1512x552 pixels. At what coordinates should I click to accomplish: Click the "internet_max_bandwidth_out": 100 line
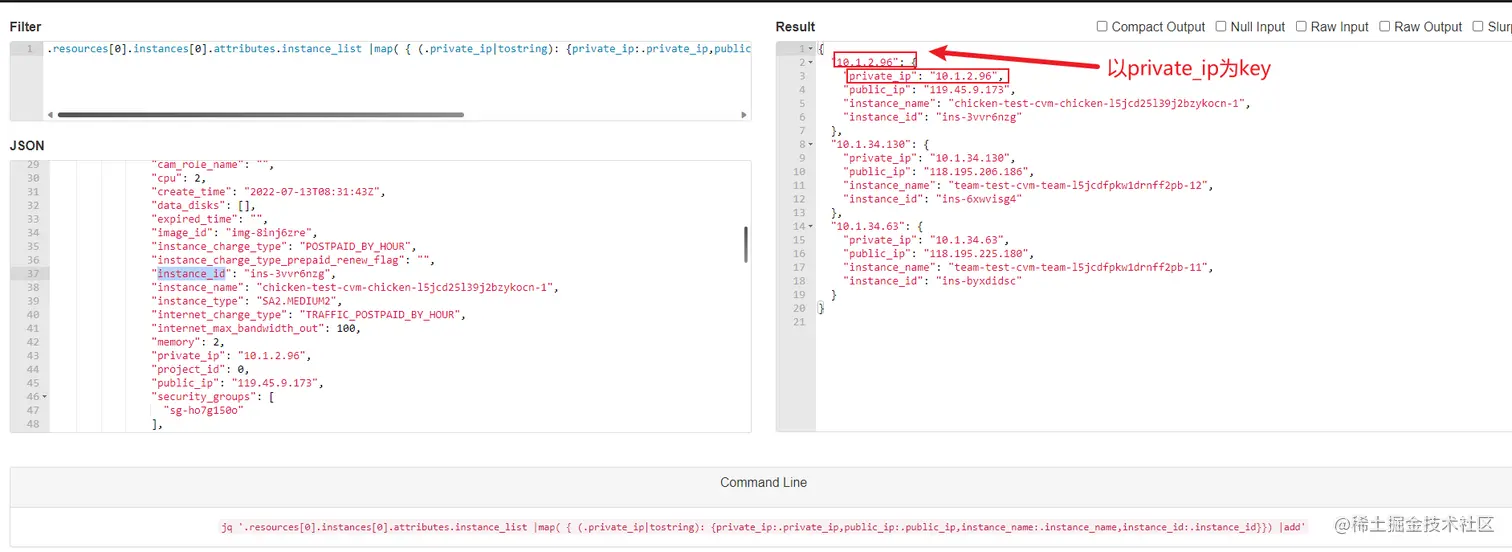click(x=257, y=329)
